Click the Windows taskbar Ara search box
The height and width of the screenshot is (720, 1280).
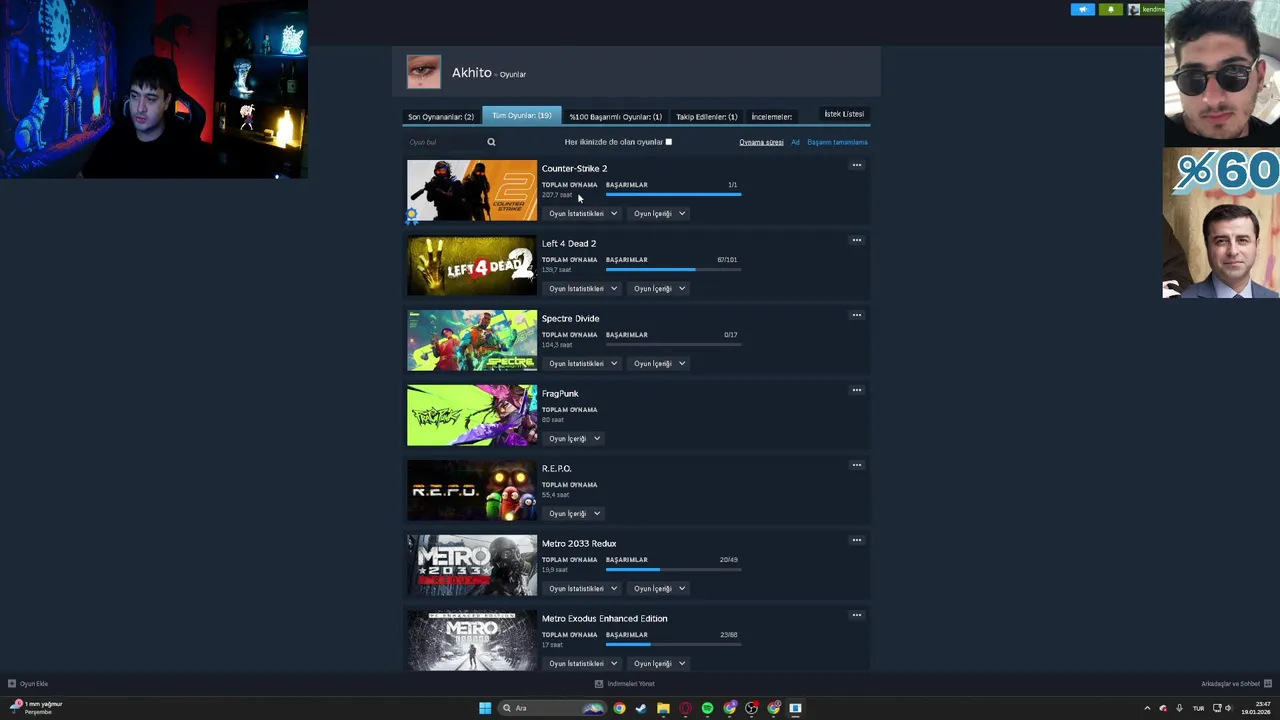552,708
